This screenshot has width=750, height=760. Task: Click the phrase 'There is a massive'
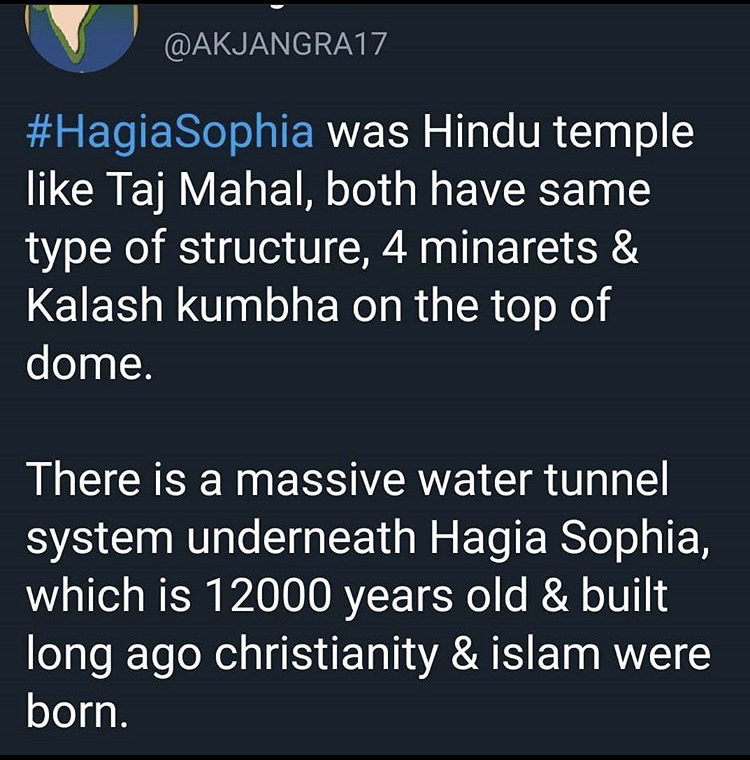pyautogui.click(x=215, y=479)
